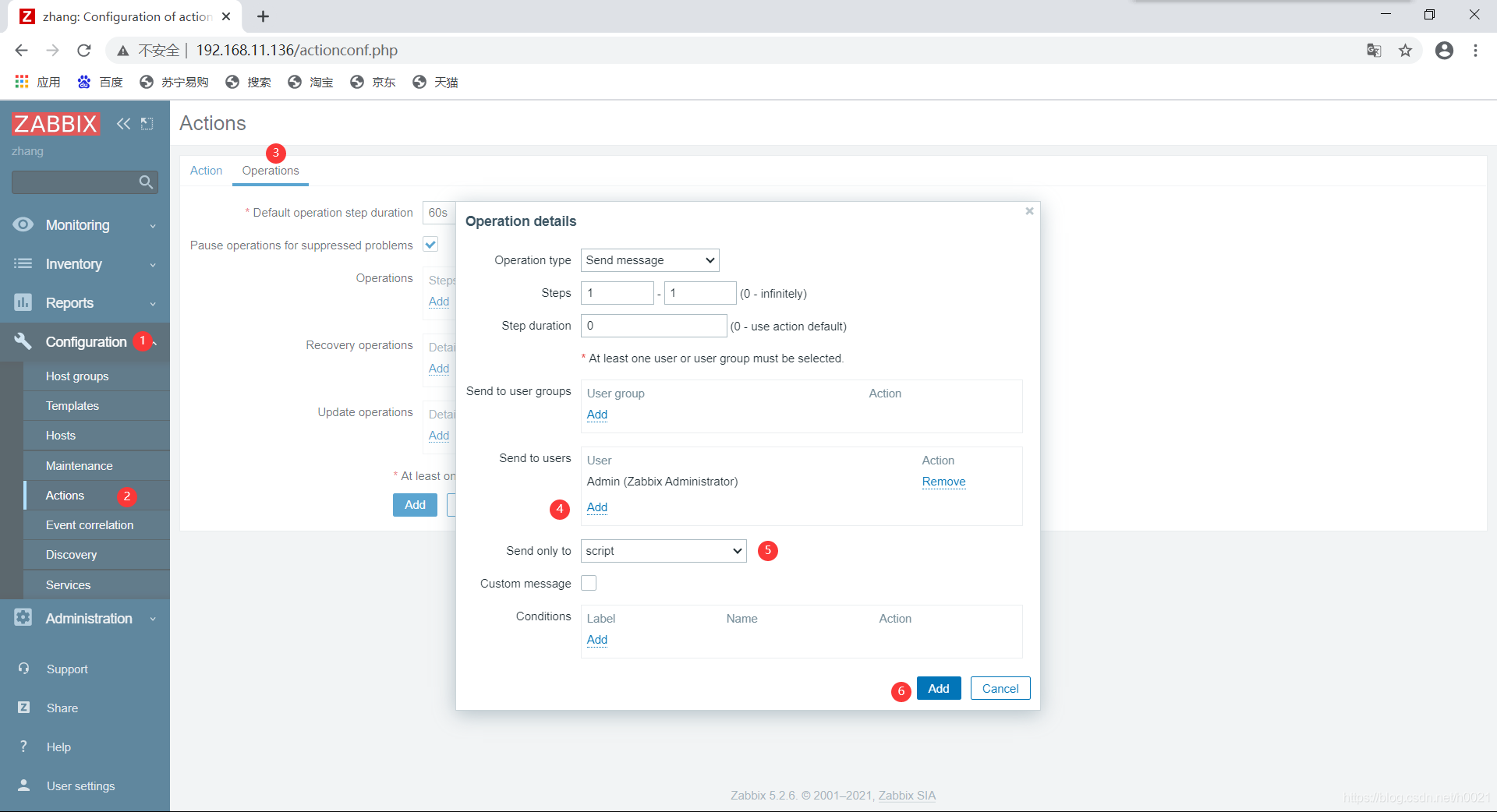Open browser profile account icon
Screen dimensions: 1497x812
pos(1444,50)
